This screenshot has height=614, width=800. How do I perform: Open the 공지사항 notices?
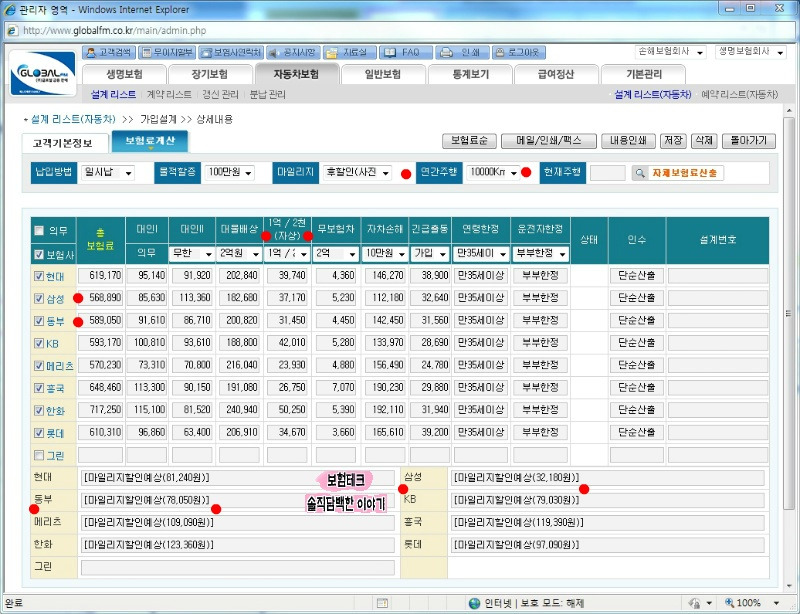click(293, 53)
